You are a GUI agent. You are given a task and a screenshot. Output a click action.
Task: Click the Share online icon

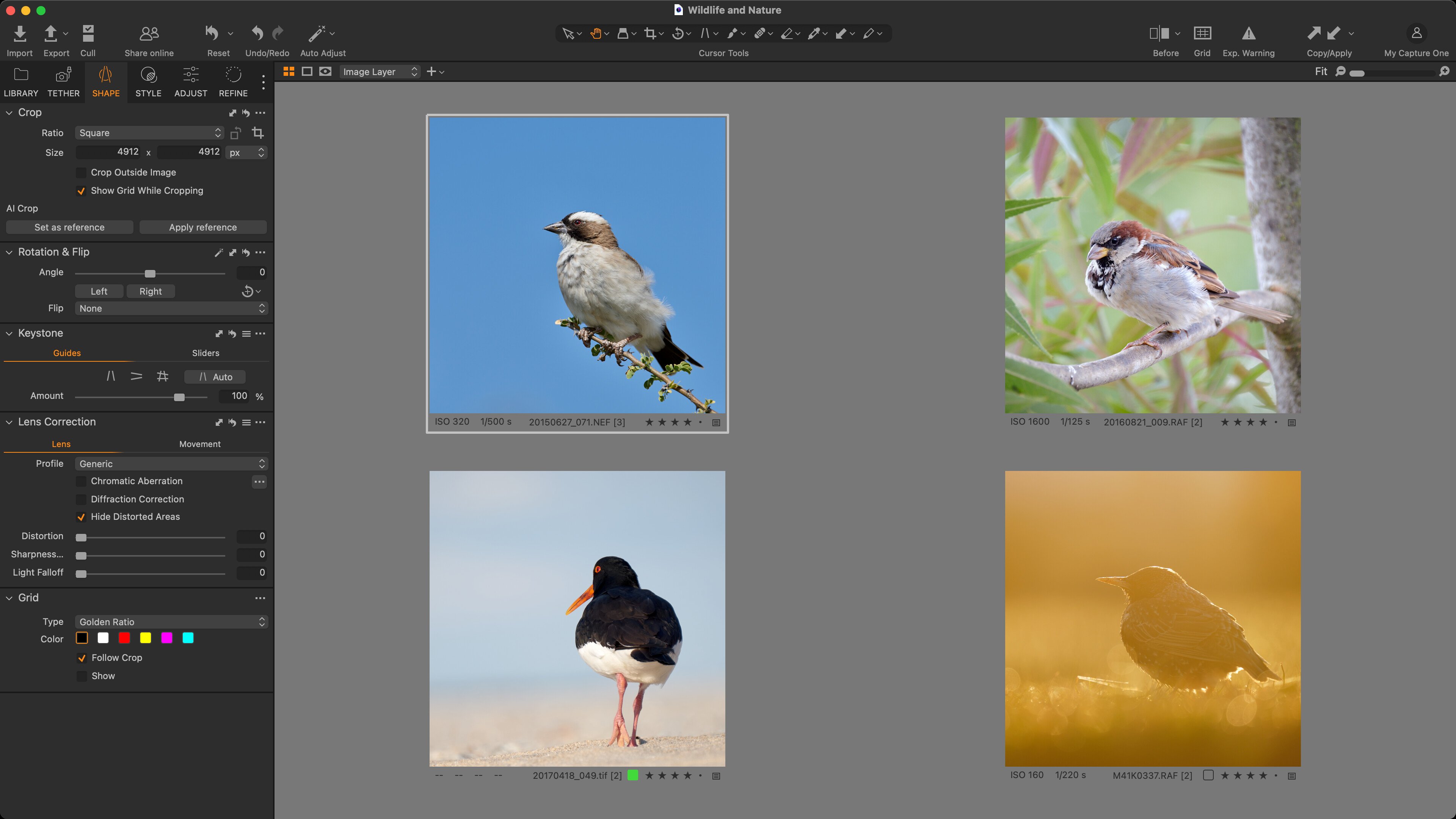click(x=149, y=33)
